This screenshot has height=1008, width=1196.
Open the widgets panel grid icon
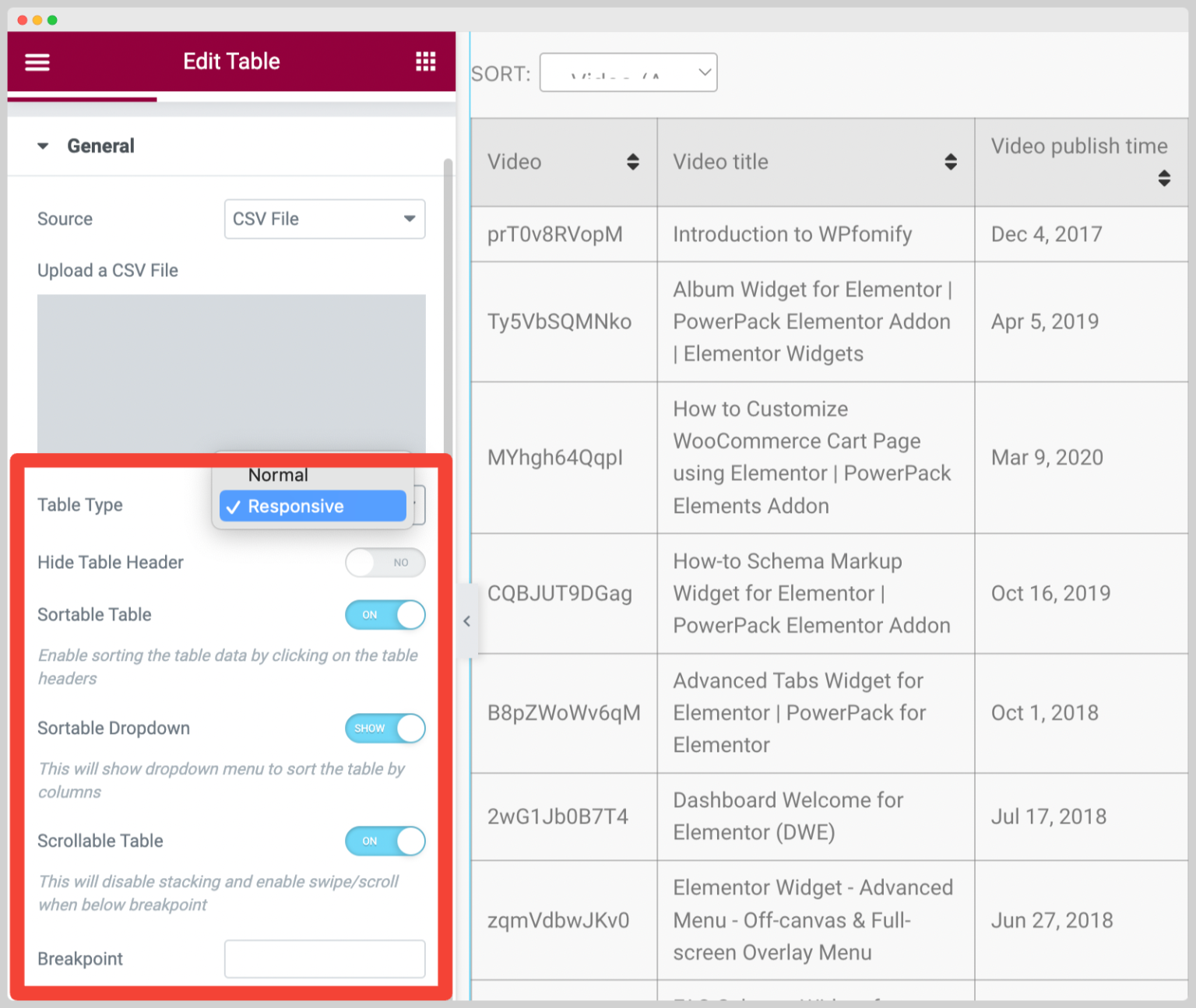tap(425, 61)
